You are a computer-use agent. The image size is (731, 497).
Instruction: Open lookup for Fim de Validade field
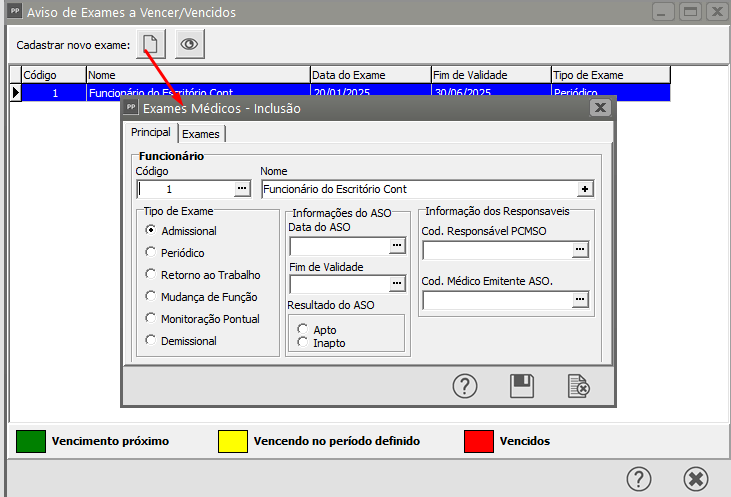click(x=397, y=284)
